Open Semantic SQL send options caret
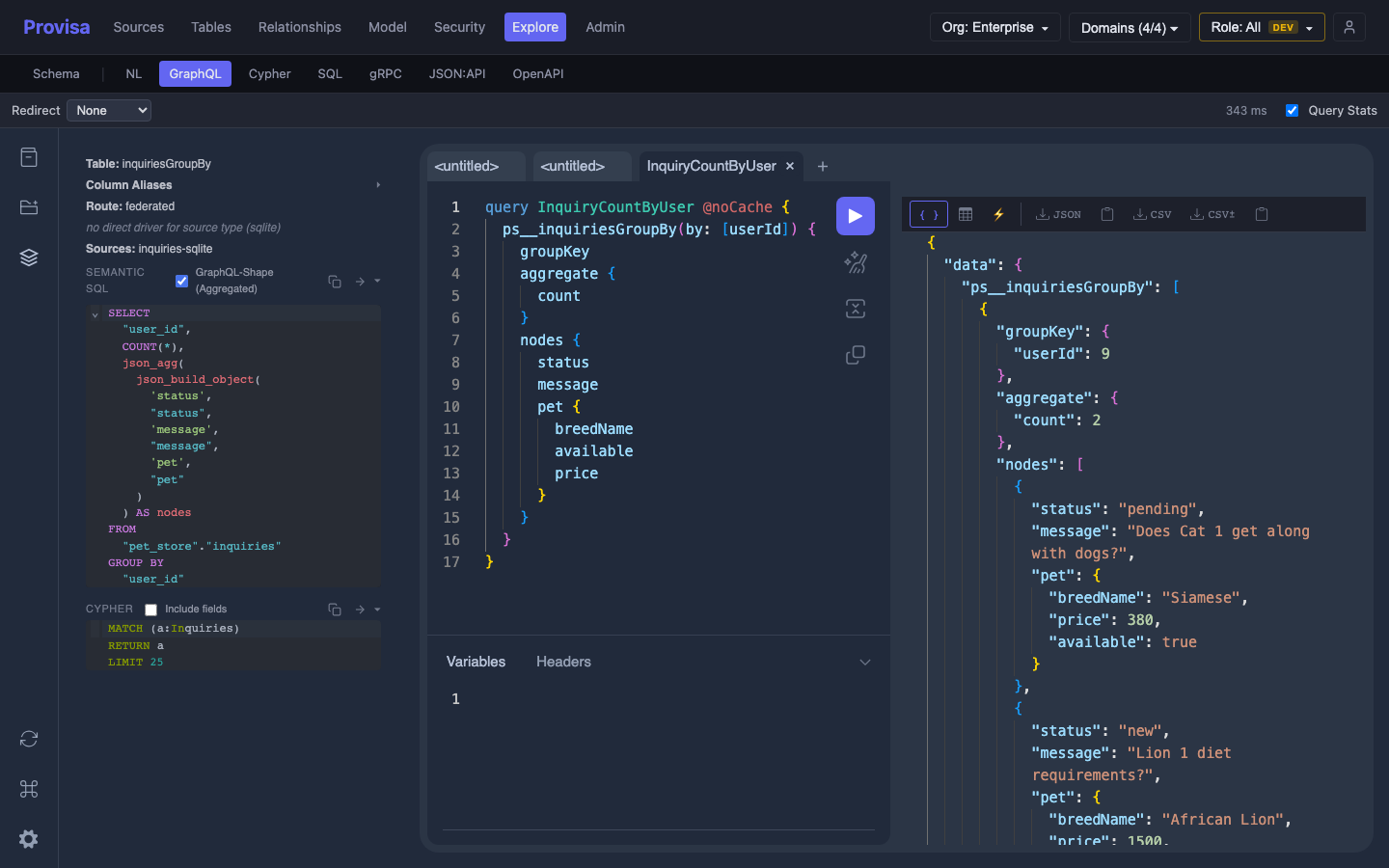Screen dimensions: 1389x868 coord(377,282)
